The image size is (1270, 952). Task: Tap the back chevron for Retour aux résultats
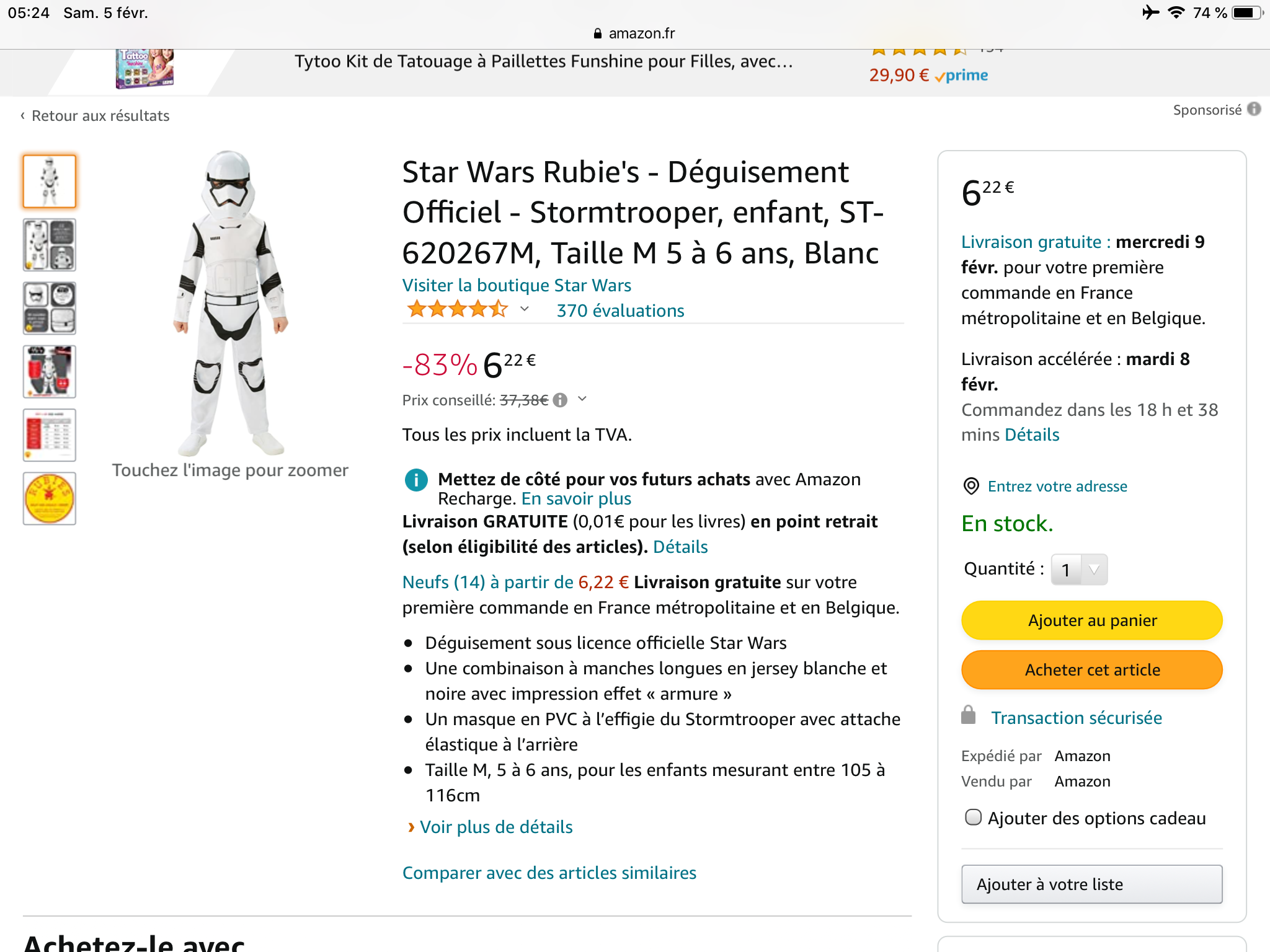23,116
